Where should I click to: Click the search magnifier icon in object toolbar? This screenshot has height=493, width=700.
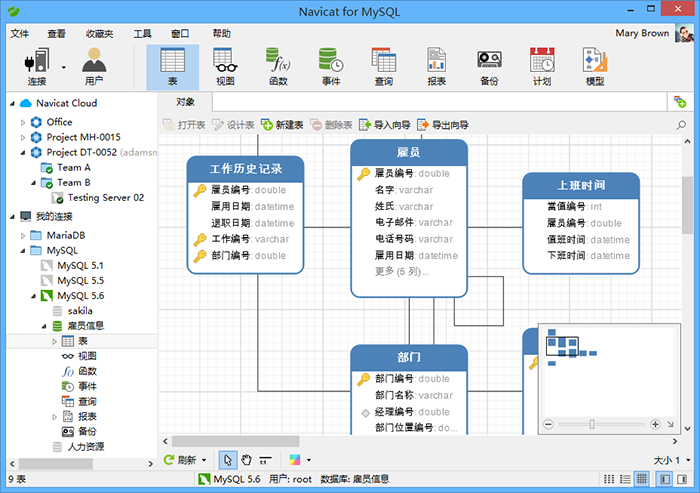[x=681, y=125]
